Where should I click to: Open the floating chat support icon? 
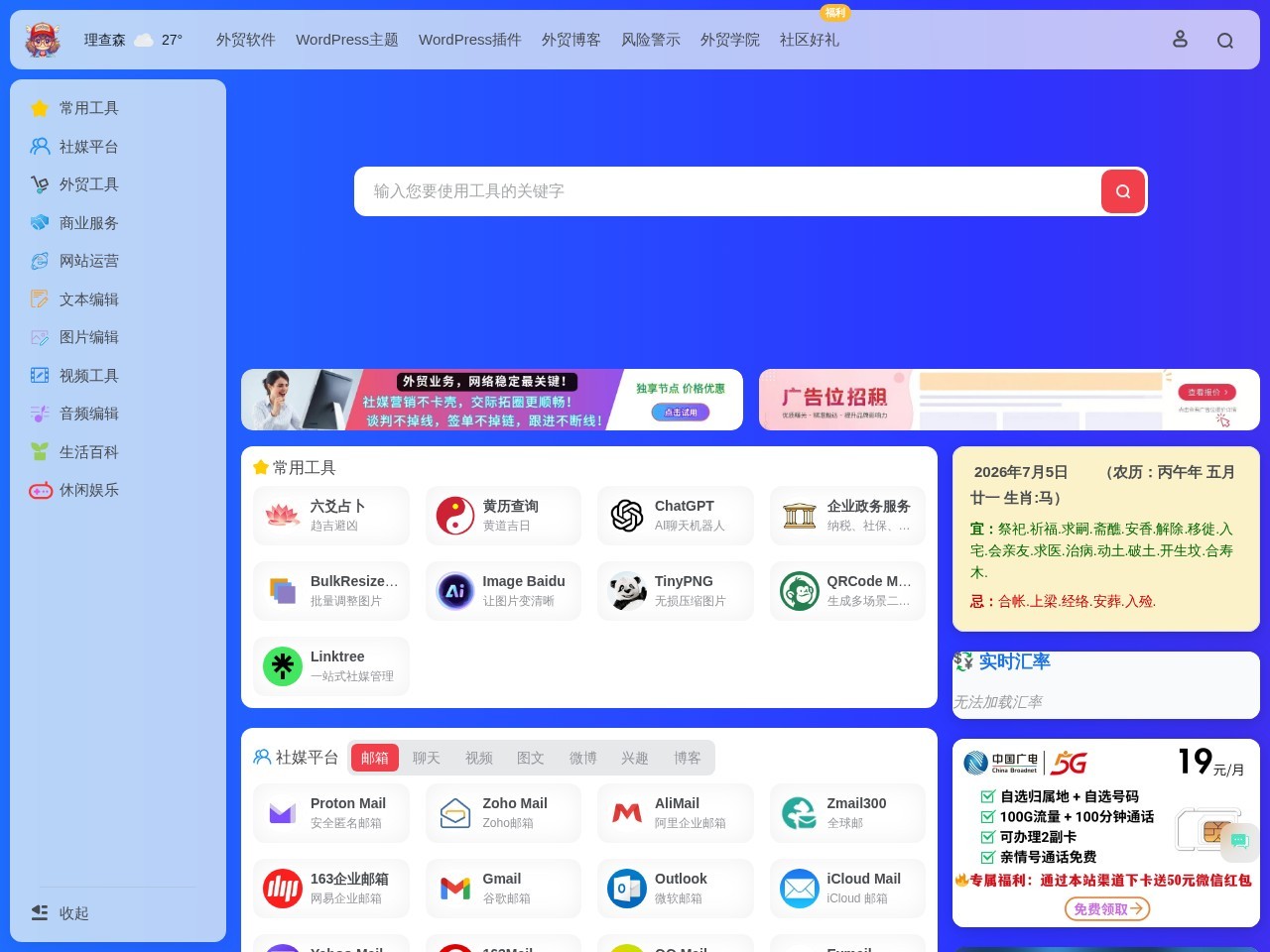(x=1239, y=841)
